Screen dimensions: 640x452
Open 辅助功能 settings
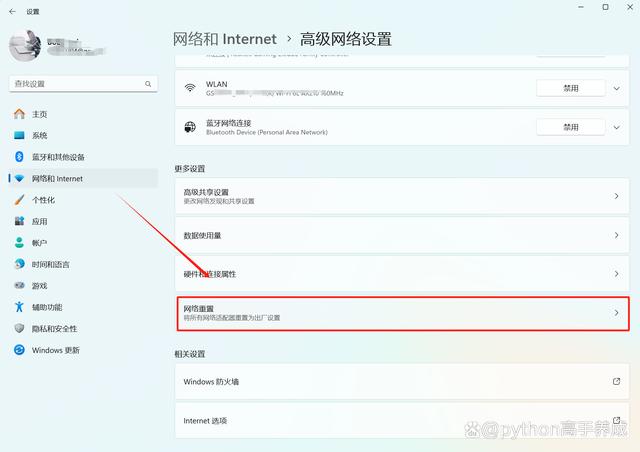[83, 307]
